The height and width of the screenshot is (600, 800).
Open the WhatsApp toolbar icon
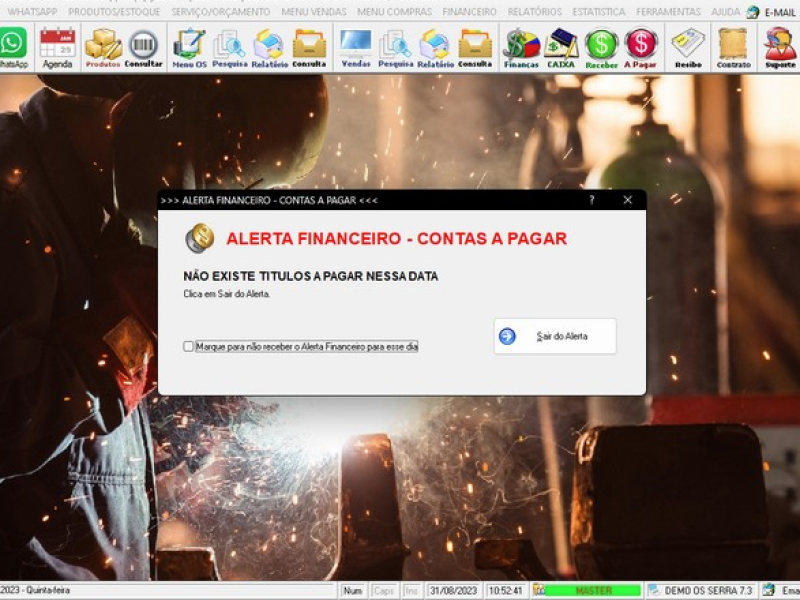(x=13, y=47)
